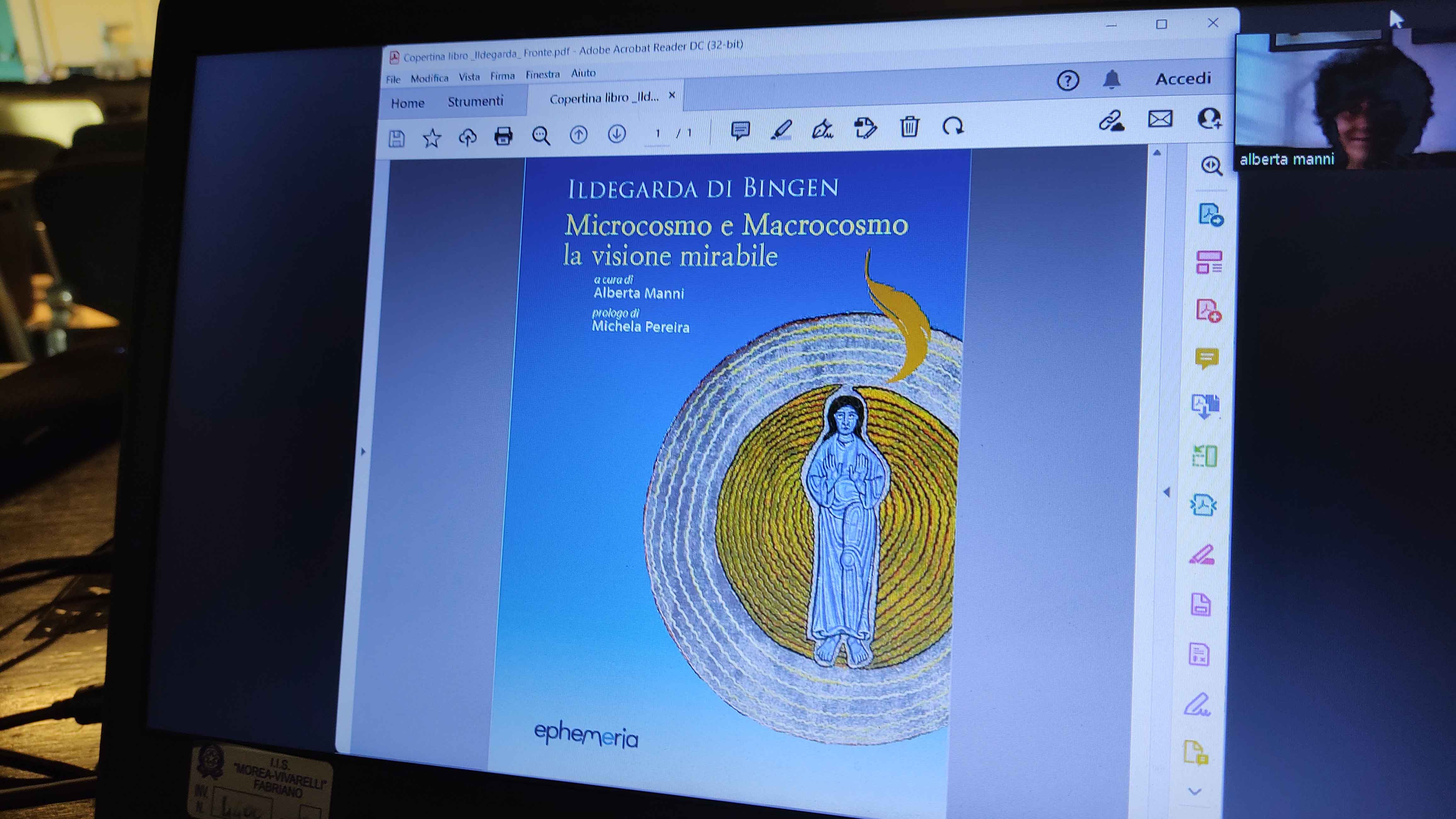The width and height of the screenshot is (1456, 819).
Task: Open the Finestra menu
Action: 543,75
